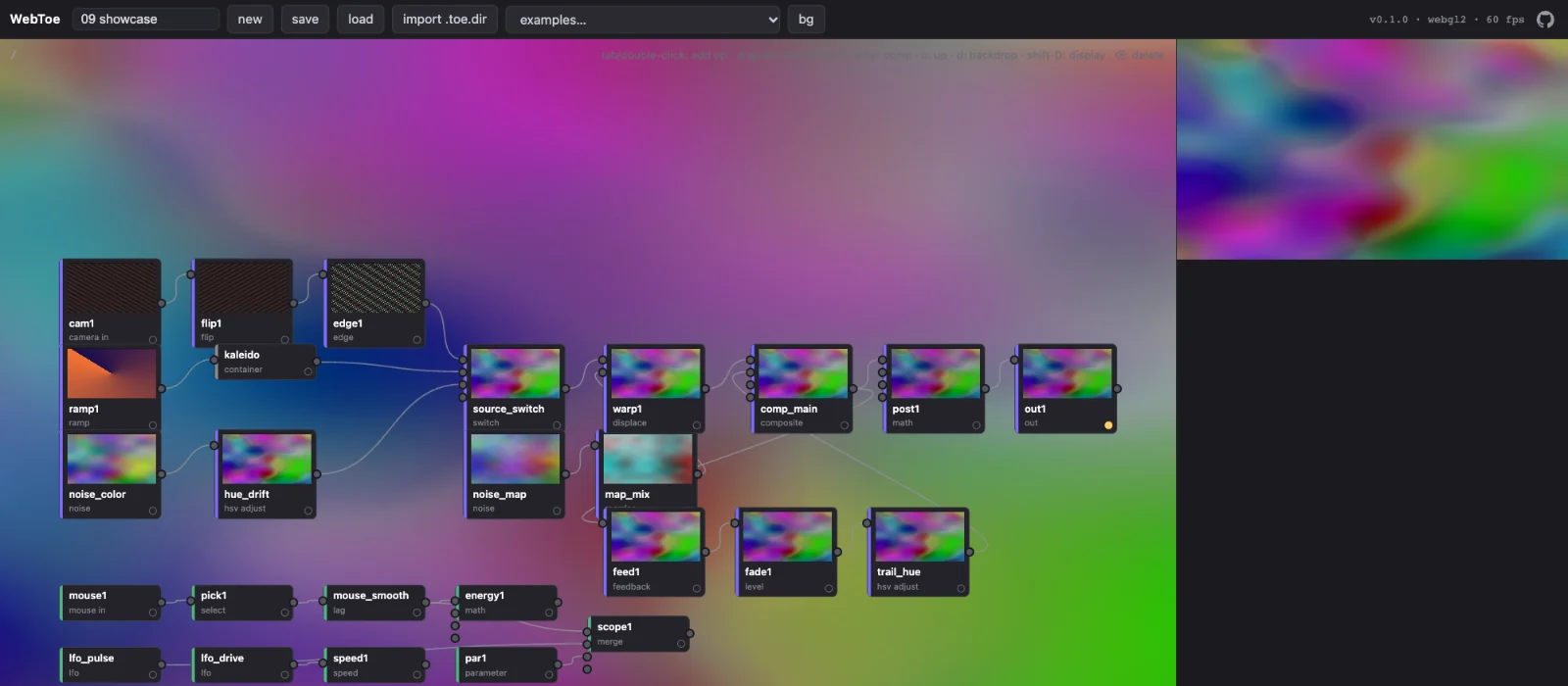Select the hue_drift node thumbnail
The height and width of the screenshot is (686, 1568).
pyautogui.click(x=267, y=459)
